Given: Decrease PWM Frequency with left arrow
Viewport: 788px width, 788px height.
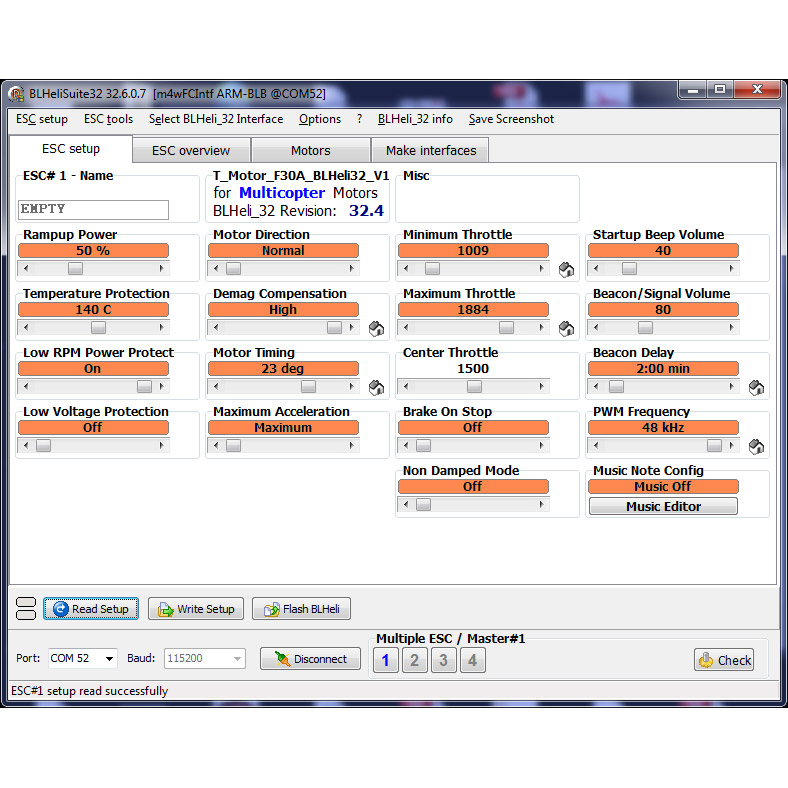Looking at the screenshot, I should 596,445.
